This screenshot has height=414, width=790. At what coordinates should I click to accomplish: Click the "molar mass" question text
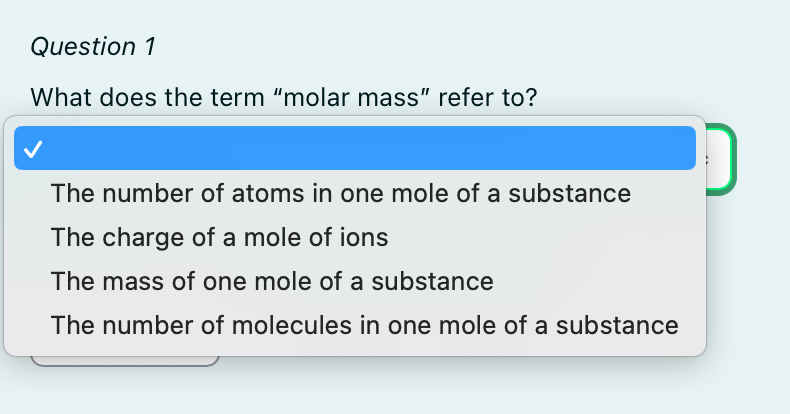tap(284, 97)
